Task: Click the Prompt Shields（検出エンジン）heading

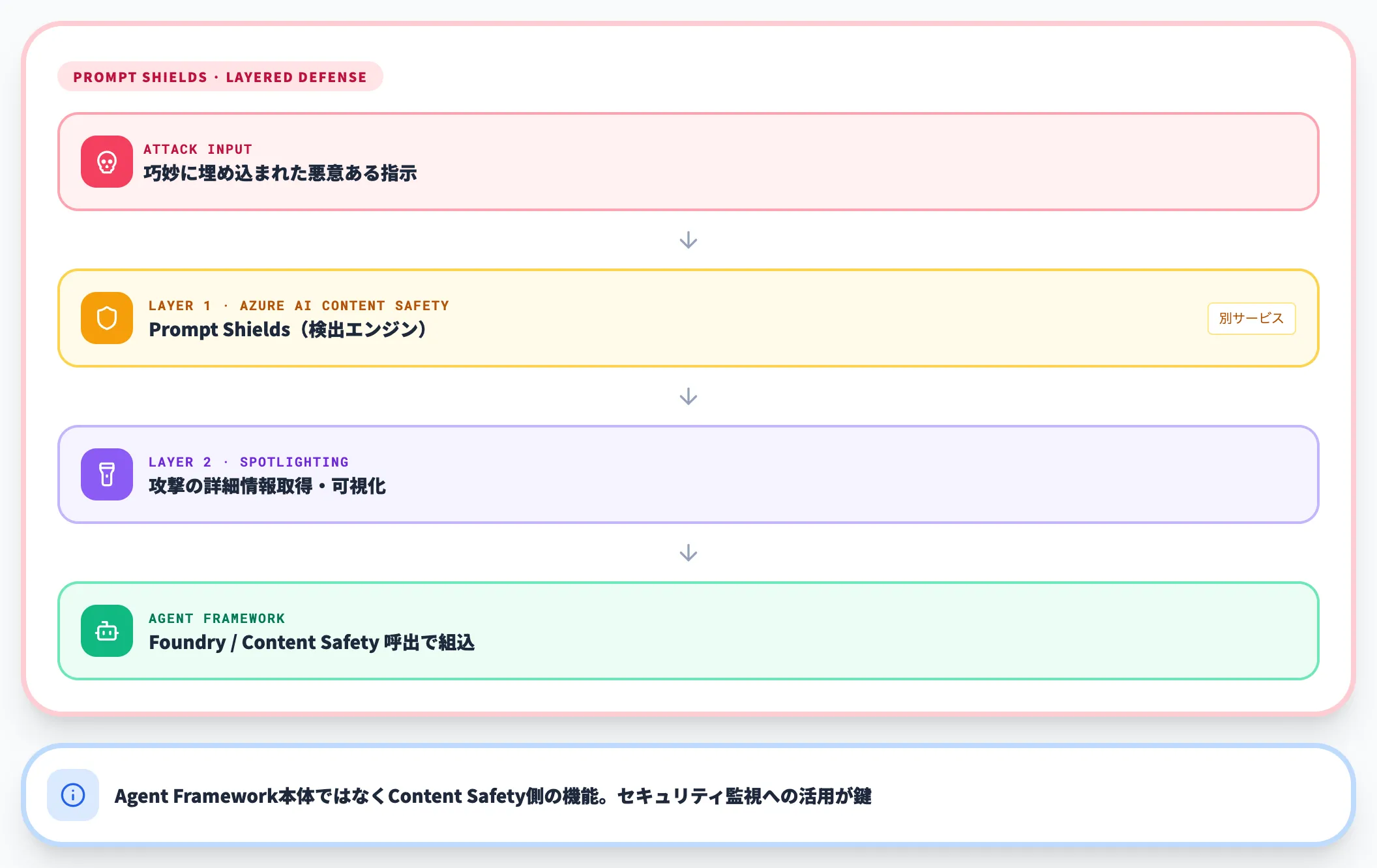Action: (288, 330)
